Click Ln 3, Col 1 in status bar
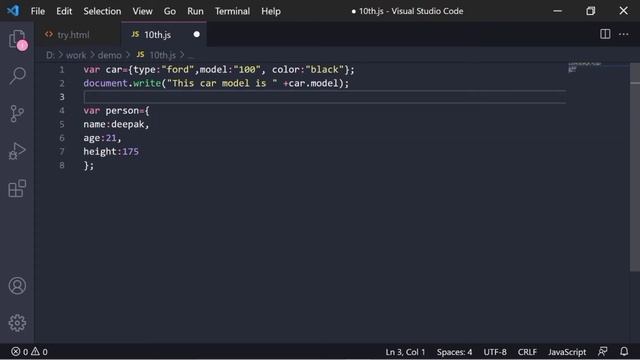Viewport: 640px width, 360px height. point(405,351)
